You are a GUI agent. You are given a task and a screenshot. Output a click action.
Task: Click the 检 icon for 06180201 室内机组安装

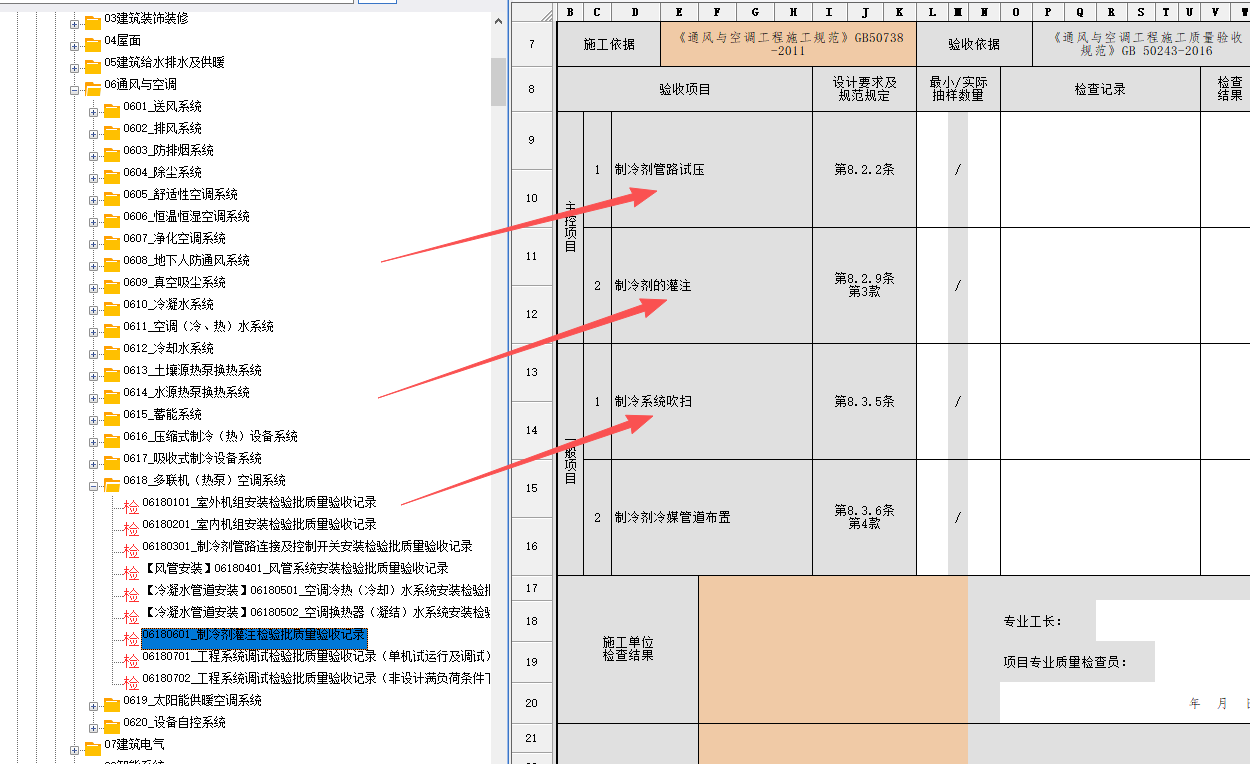(131, 529)
